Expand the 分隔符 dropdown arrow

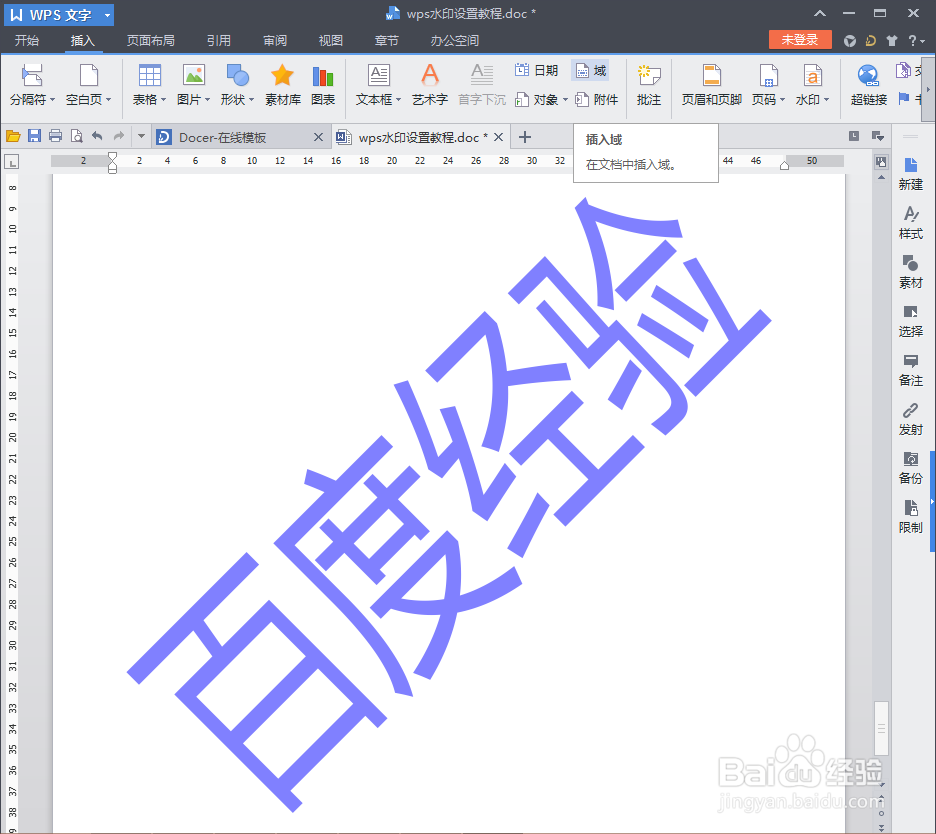click(52, 100)
